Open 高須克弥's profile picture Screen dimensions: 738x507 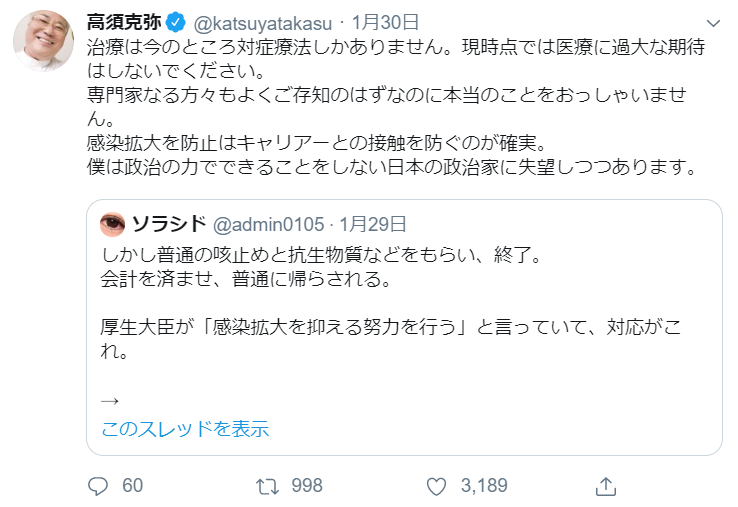[x=43, y=42]
